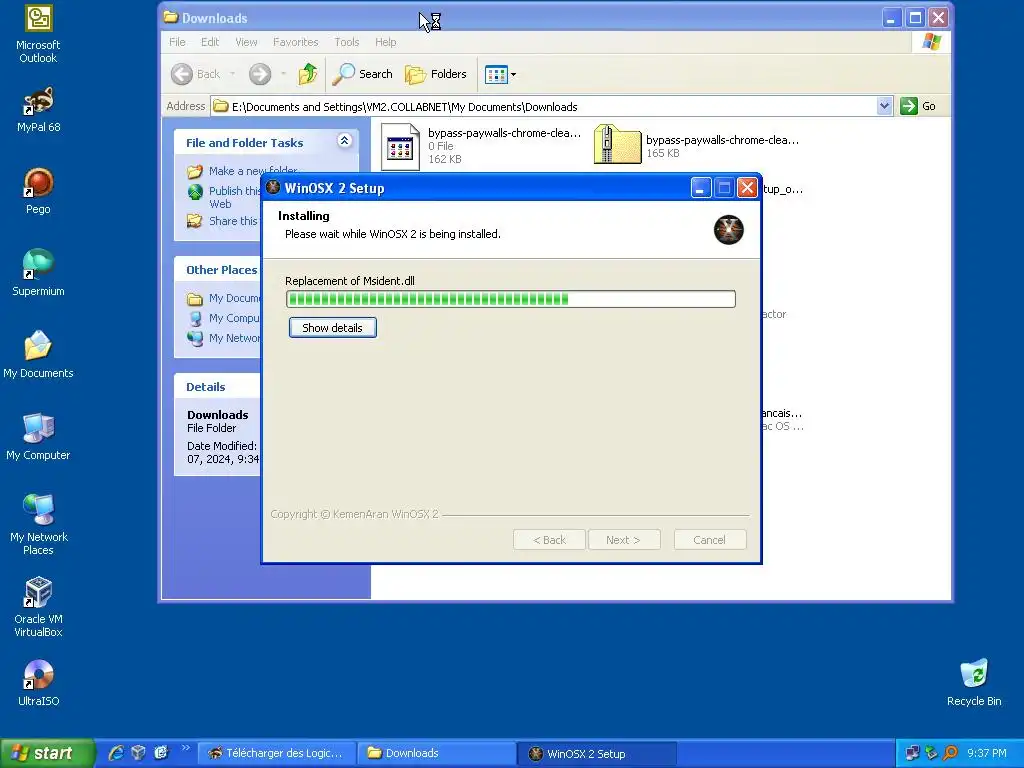The width and height of the screenshot is (1024, 768).
Task: Launch Supermium from the desktop
Action: pos(38,272)
